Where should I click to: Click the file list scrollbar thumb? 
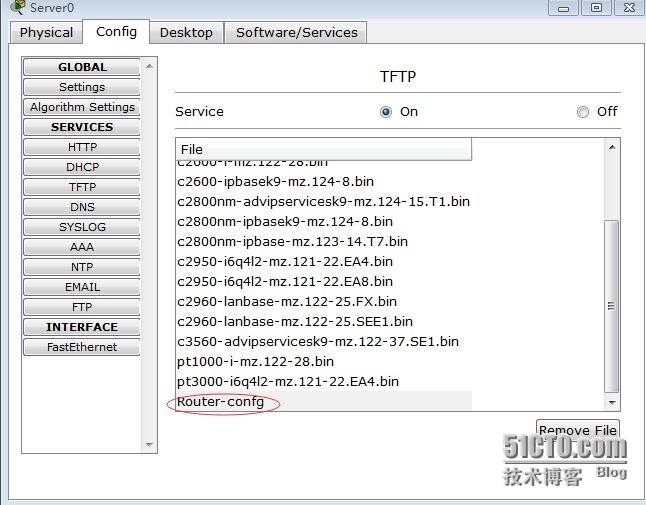612,306
